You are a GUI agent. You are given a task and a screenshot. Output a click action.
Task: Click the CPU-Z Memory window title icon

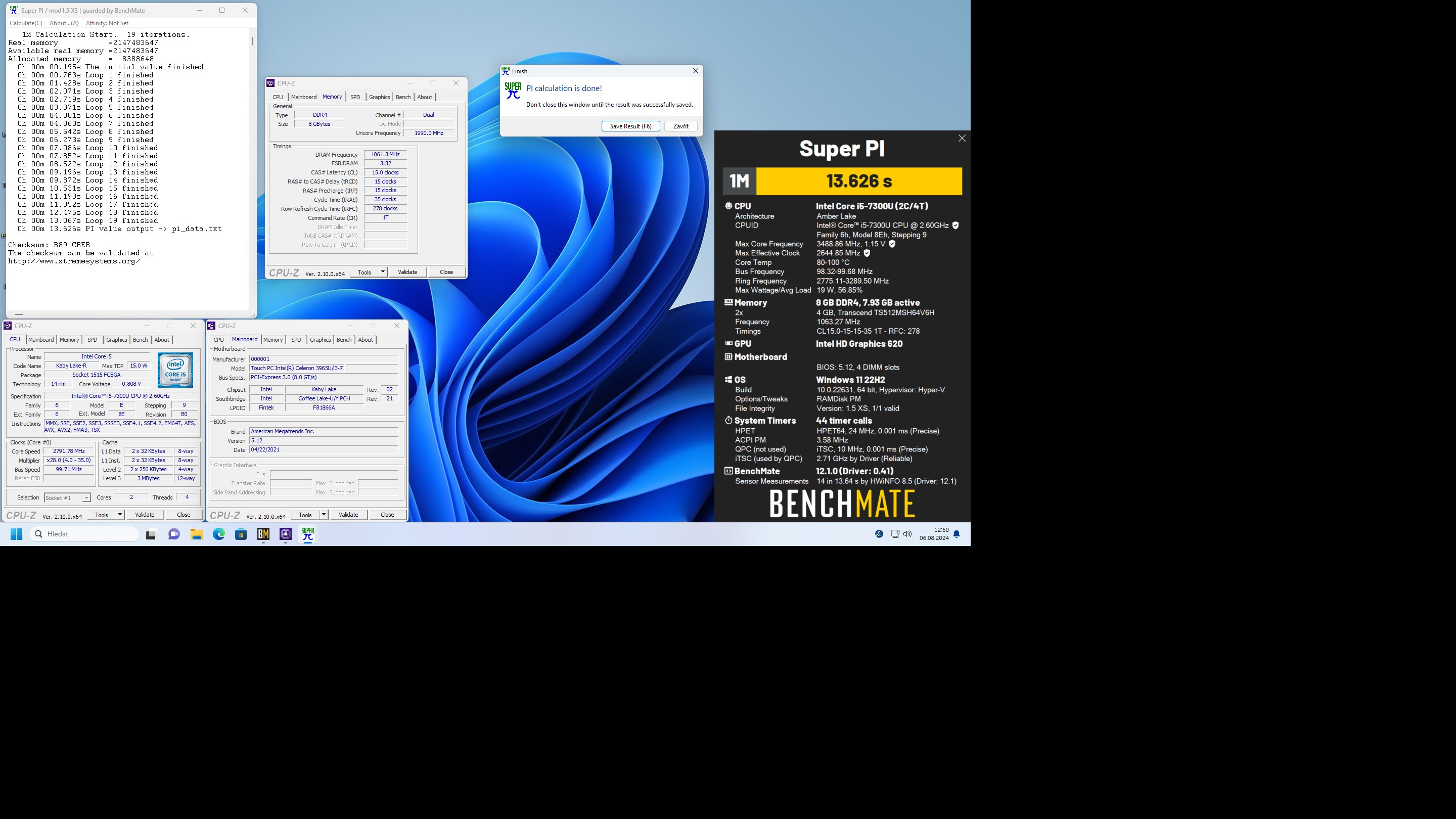(x=271, y=83)
